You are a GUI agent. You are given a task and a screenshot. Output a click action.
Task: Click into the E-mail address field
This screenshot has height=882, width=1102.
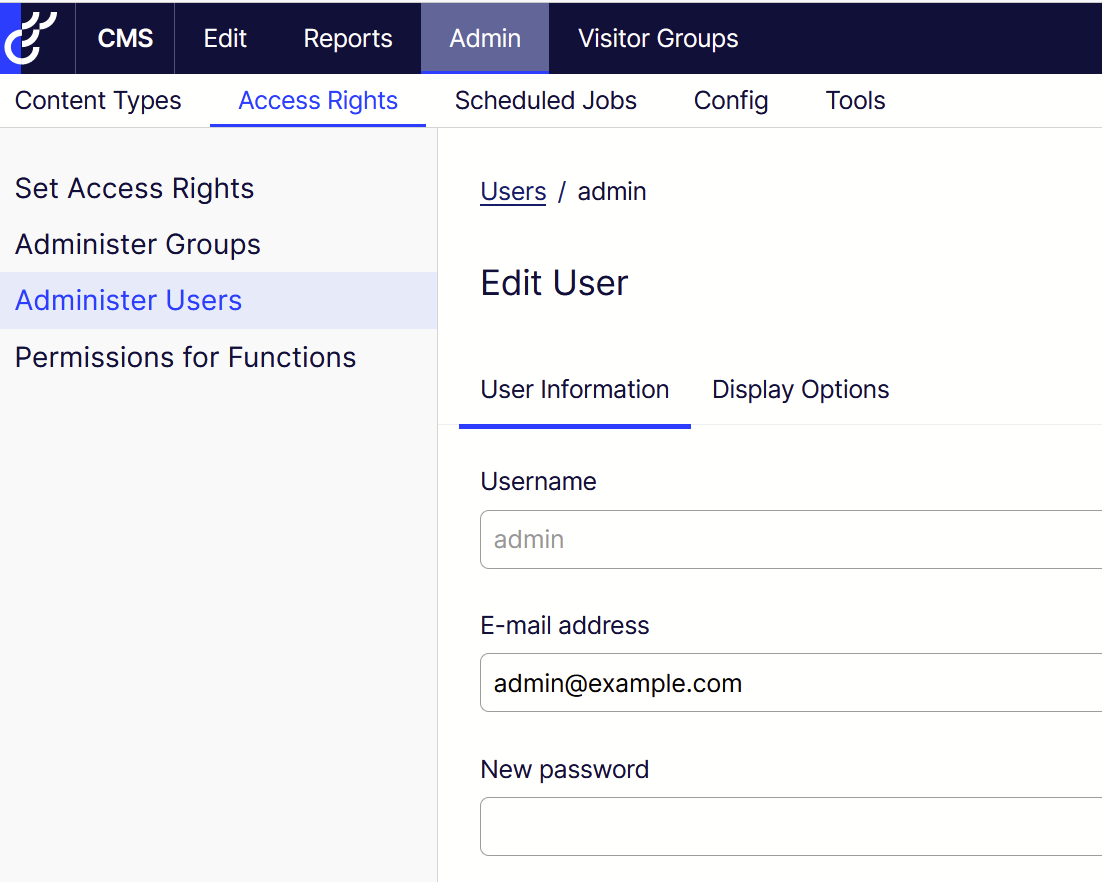[790, 683]
